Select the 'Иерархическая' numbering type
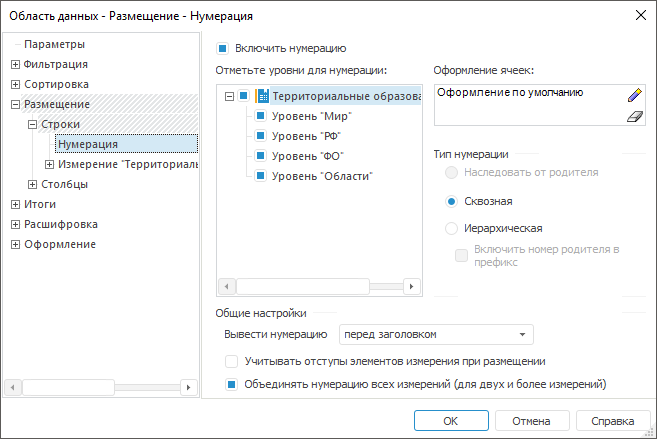 point(452,228)
